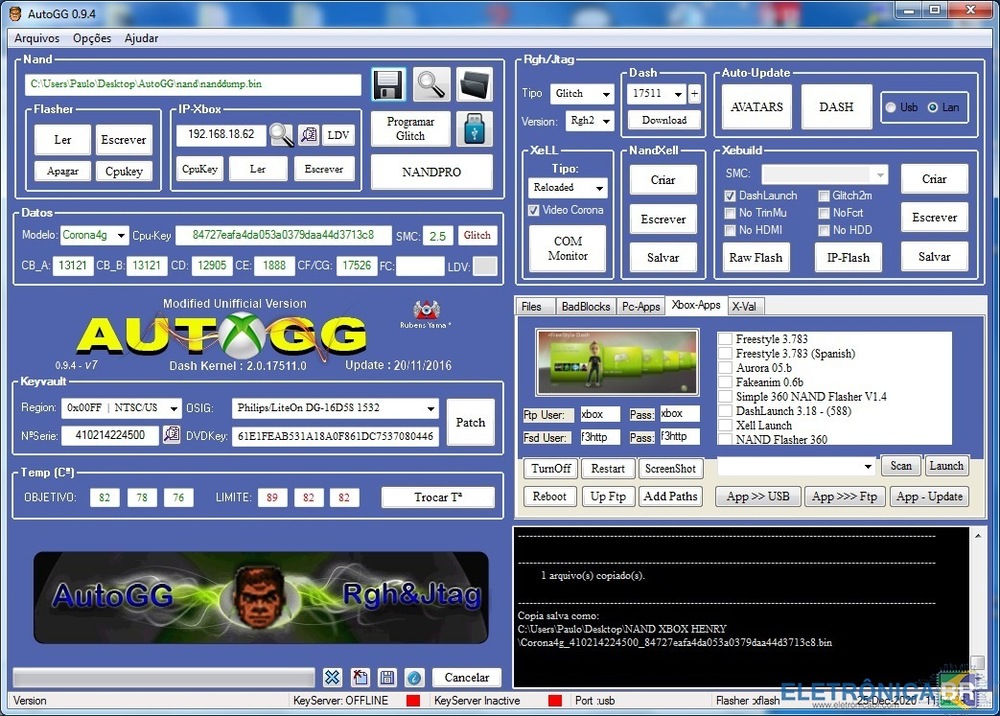This screenshot has height=716, width=1000.
Task: Click the blue info icon near Cancelar
Action: point(414,677)
